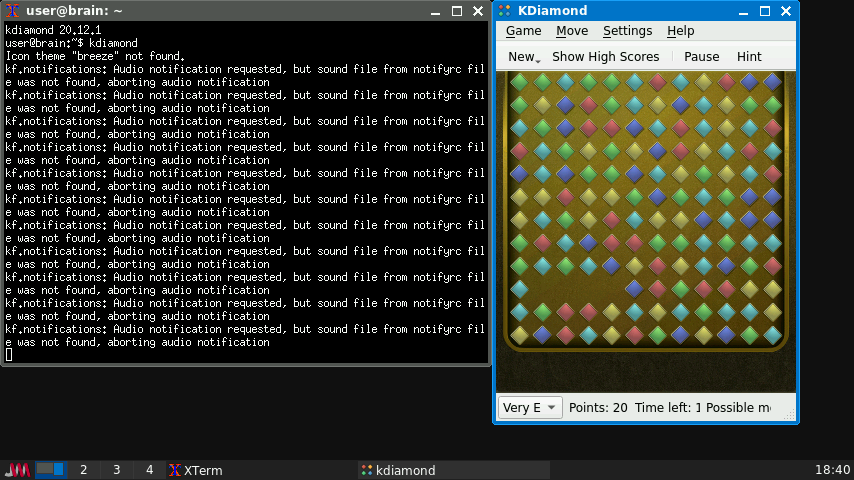Select the green diamond in board's top-left corner
This screenshot has width=854, height=480.
point(519,81)
